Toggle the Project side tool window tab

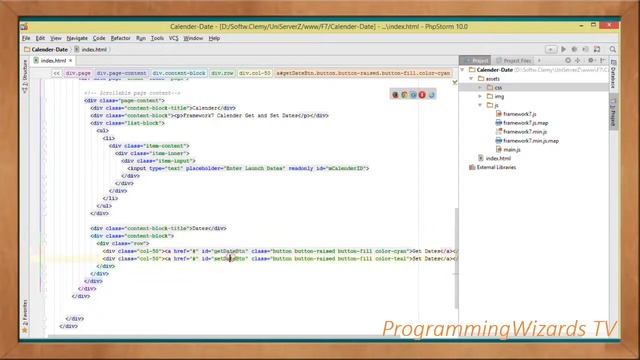613,112
